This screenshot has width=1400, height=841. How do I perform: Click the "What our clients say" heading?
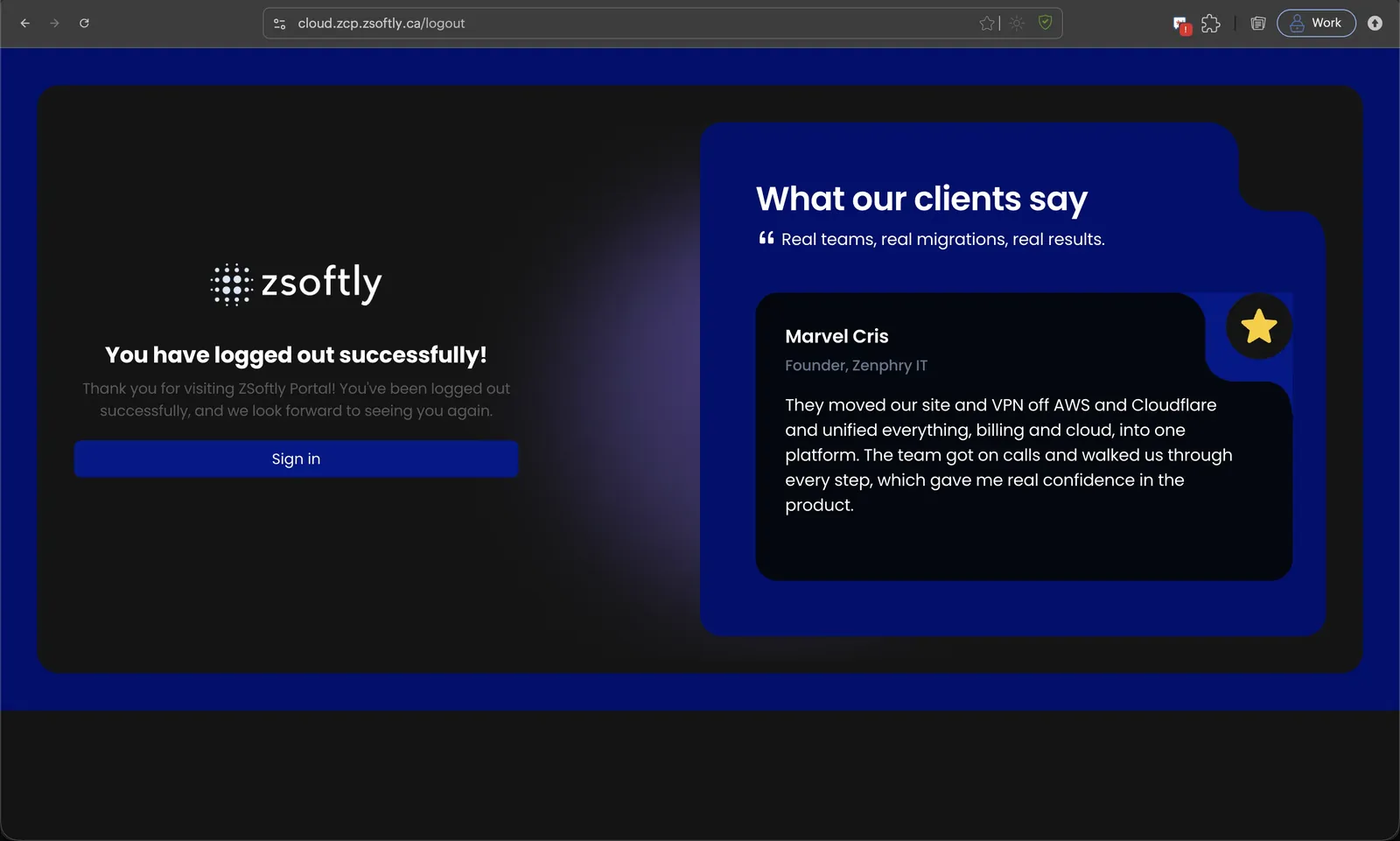click(922, 200)
